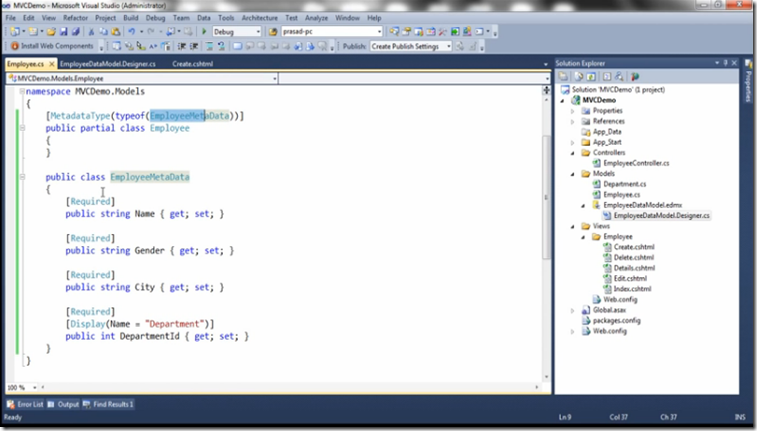Switch to EmployeeDataModel.Designer.cs tab
Screen dimensions: 757x431
pos(108,64)
